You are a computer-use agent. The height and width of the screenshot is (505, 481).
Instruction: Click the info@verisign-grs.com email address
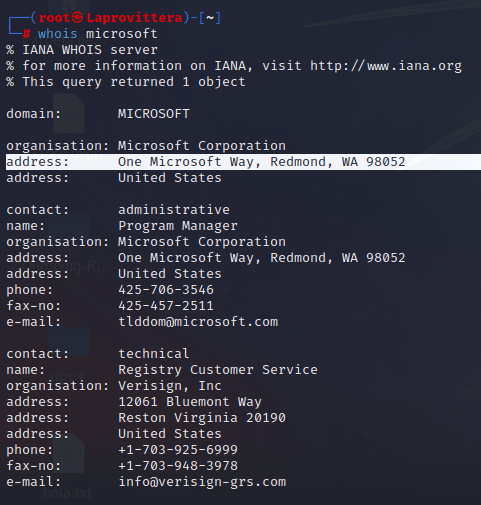tap(202, 482)
